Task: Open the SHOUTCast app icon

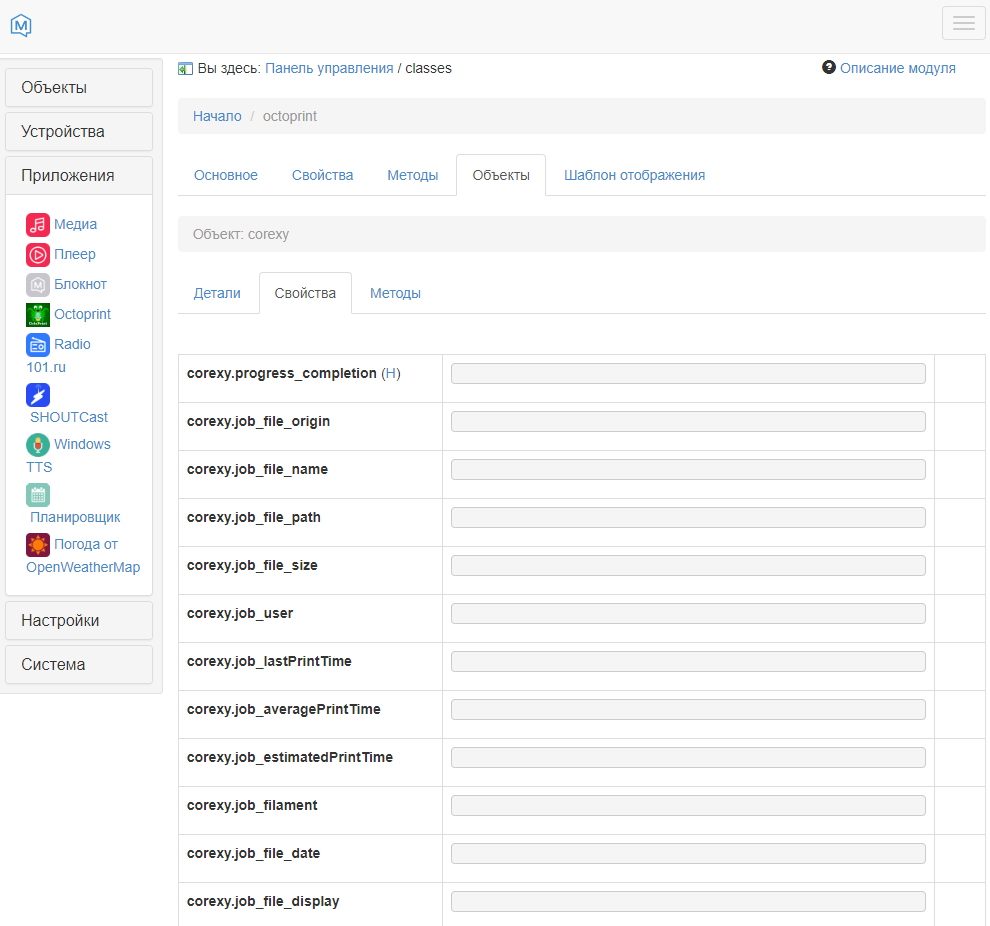Action: (x=38, y=395)
